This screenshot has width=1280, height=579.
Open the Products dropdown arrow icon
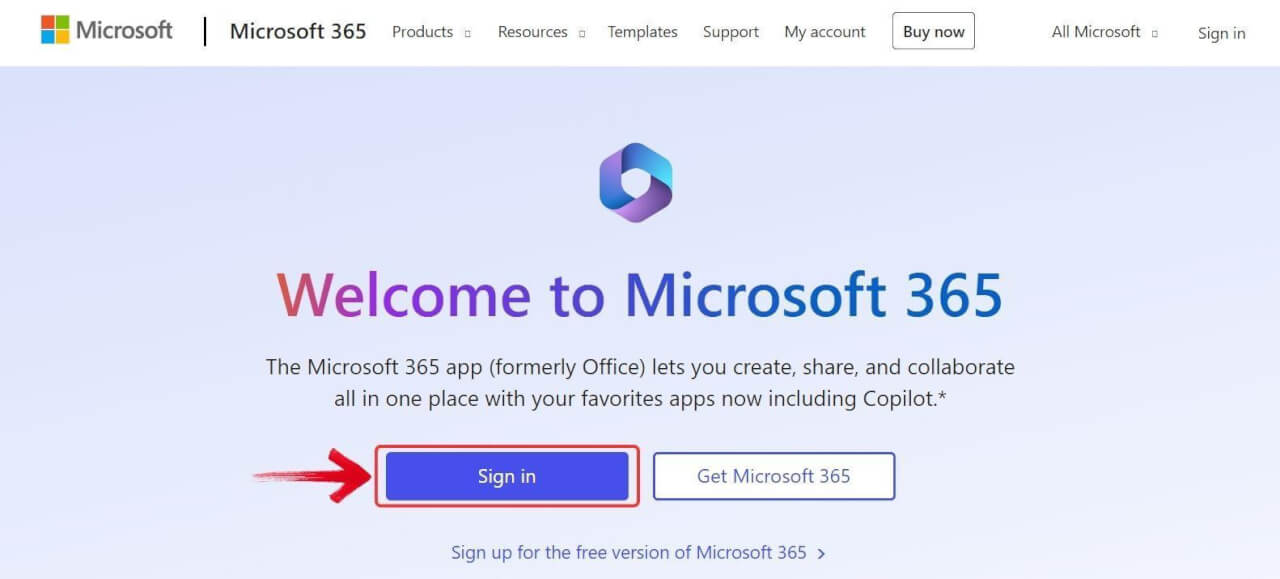(x=467, y=32)
